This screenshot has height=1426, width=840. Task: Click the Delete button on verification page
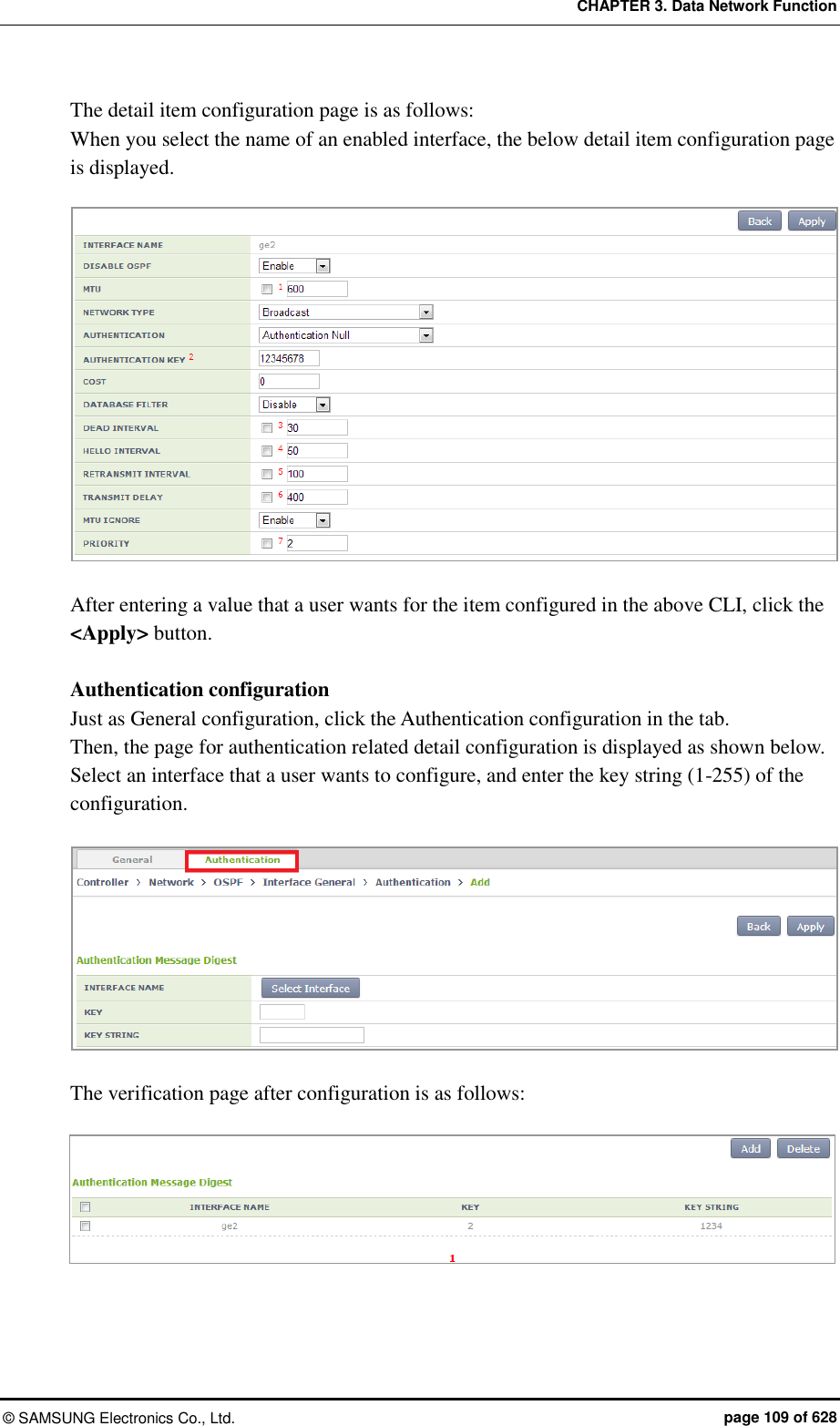point(804,1149)
